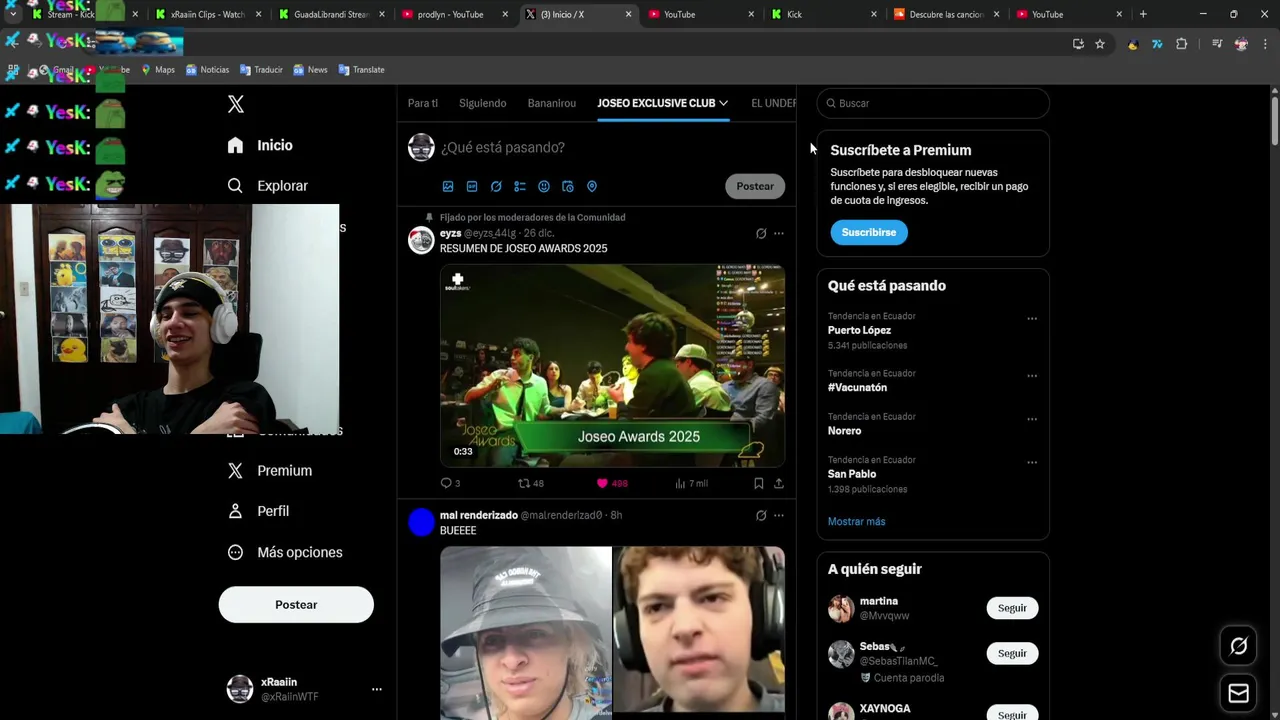
Task: Follow Sebas account
Action: (x=1012, y=653)
